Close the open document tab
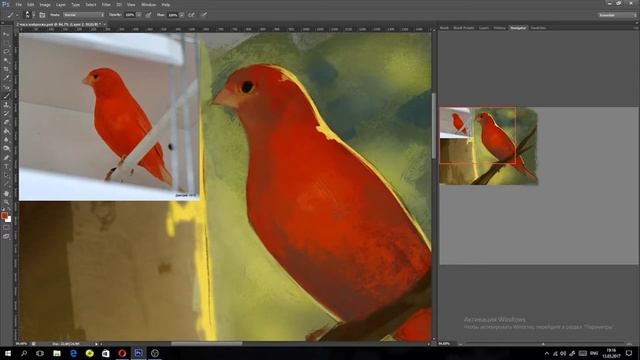This screenshot has width=640, height=360. [x=104, y=24]
